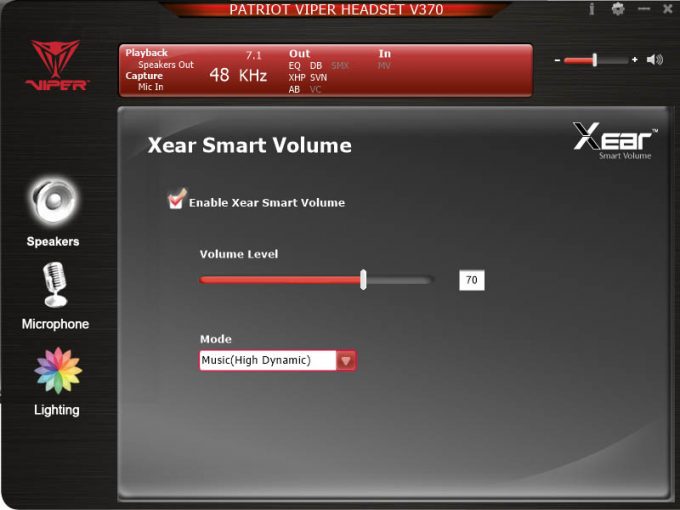Screen dimensions: 680x510
Task: Click the Xear Smart Volume logo
Action: point(615,141)
